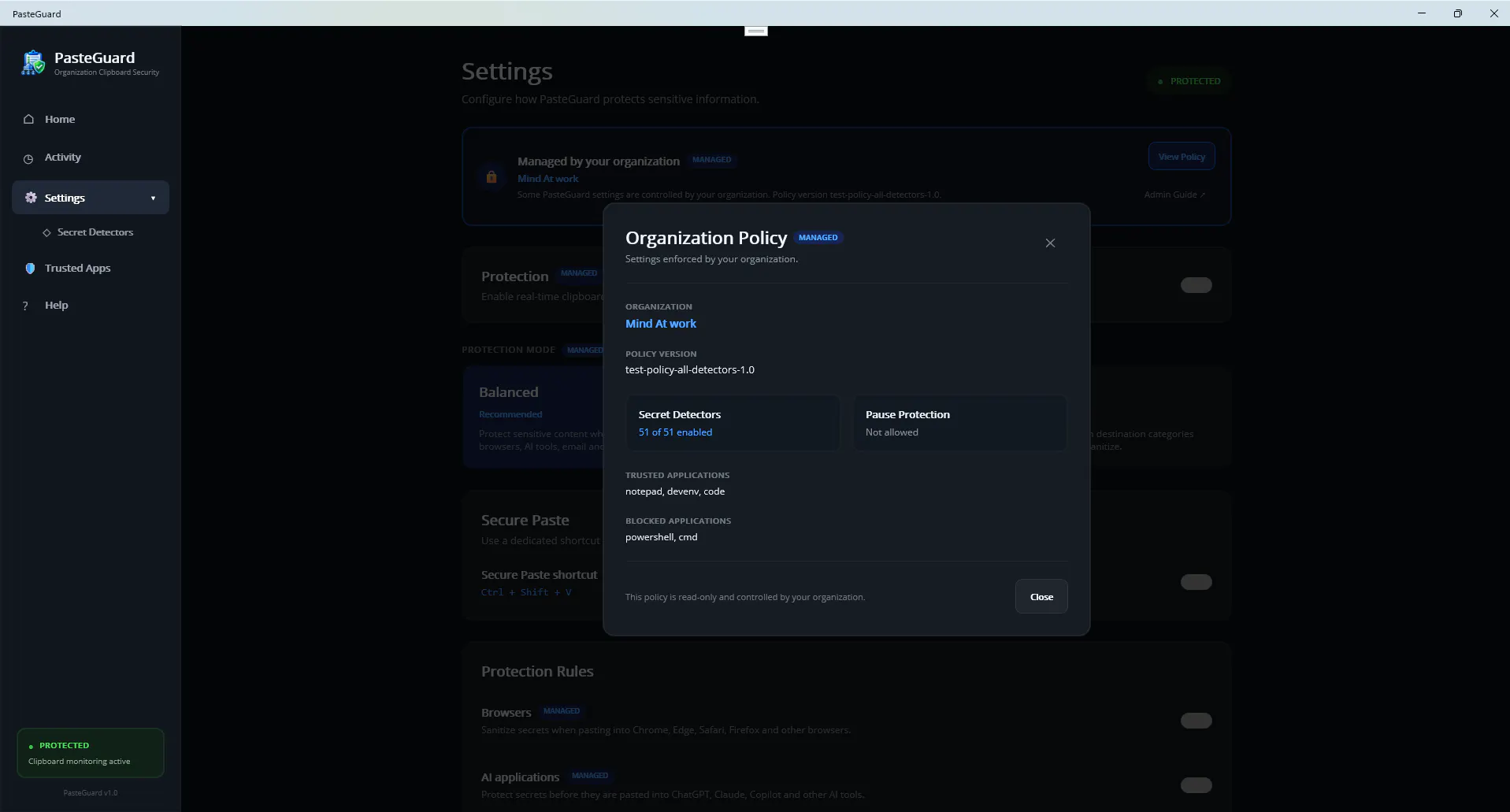
Task: Close the Organization Policy dialog with X
Action: (1050, 243)
